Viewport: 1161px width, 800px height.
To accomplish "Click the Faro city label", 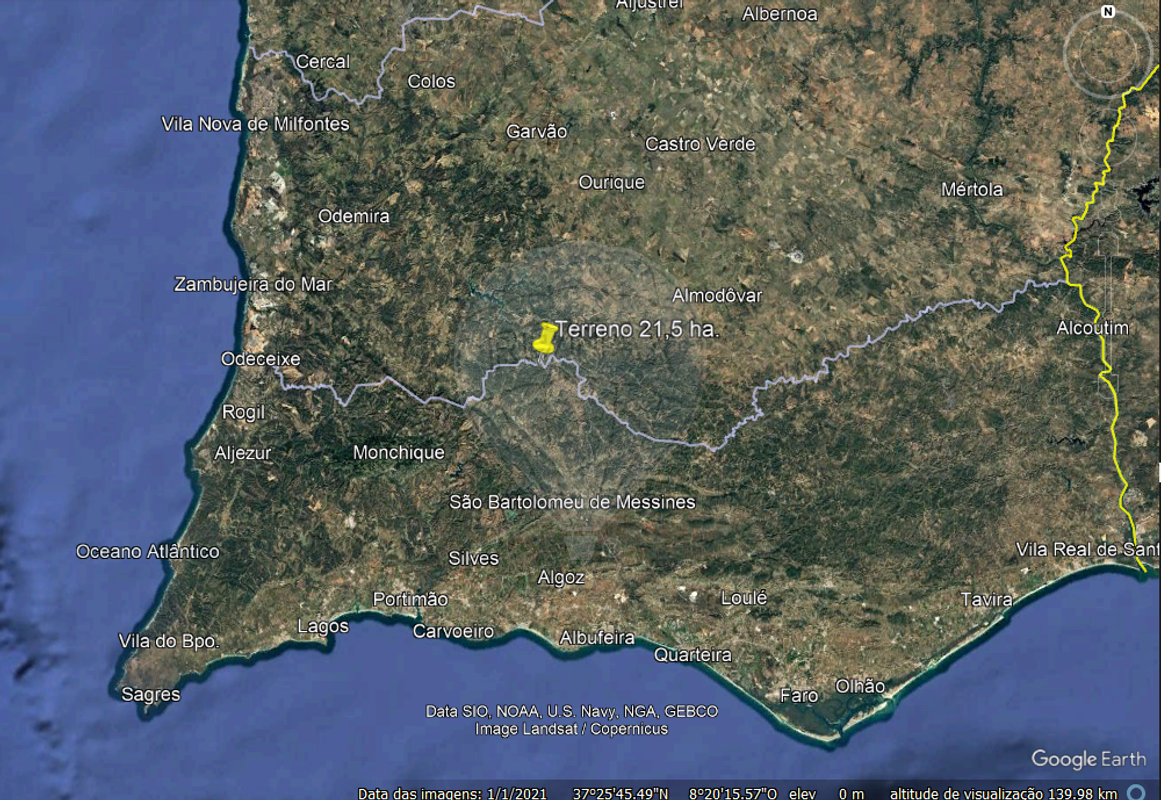I will pyautogui.click(x=800, y=696).
